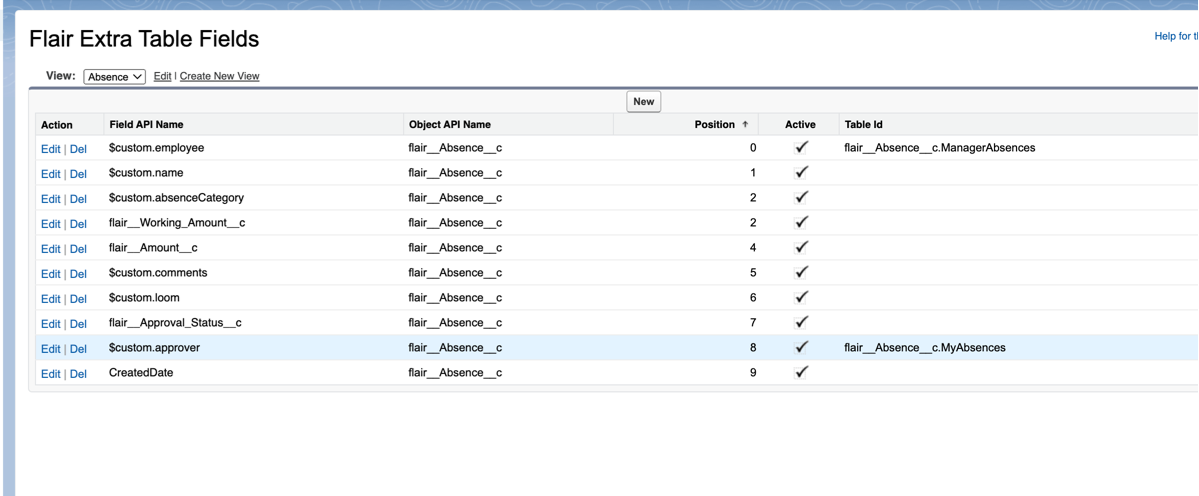Edit the $custom.employee row
Viewport: 1199px width, 496px height.
point(50,149)
